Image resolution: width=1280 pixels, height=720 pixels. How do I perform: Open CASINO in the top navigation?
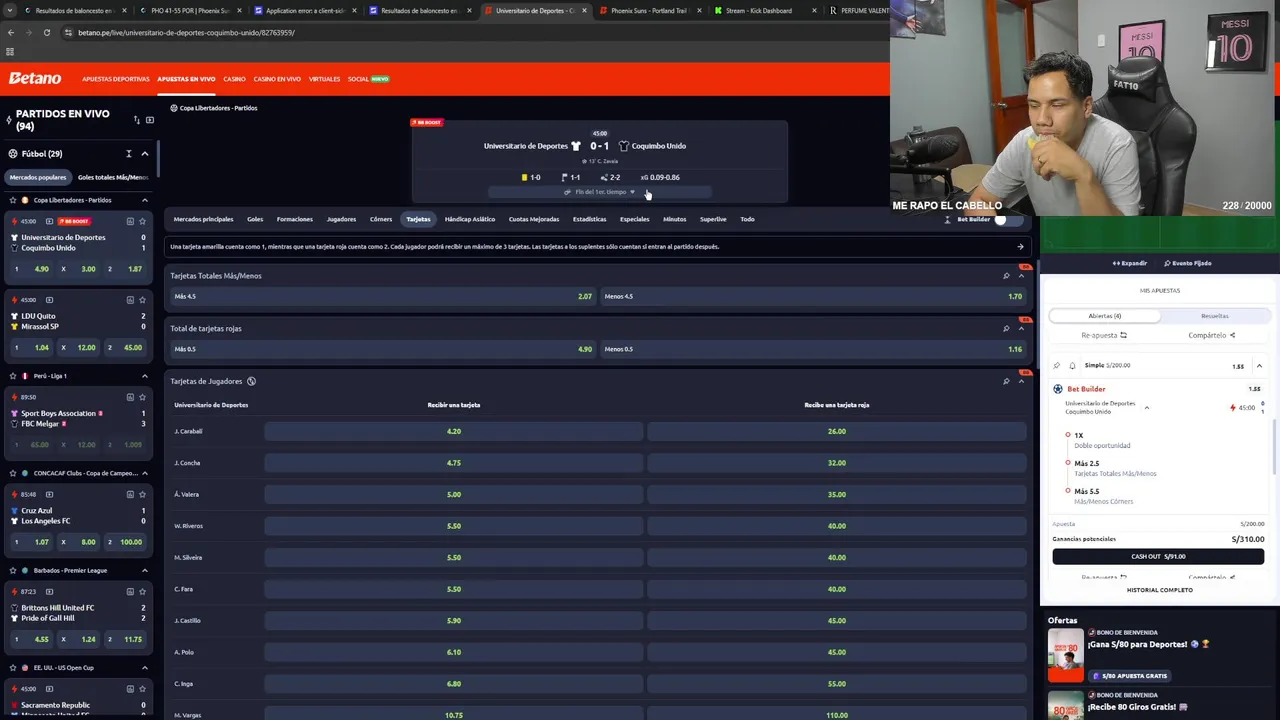(234, 79)
